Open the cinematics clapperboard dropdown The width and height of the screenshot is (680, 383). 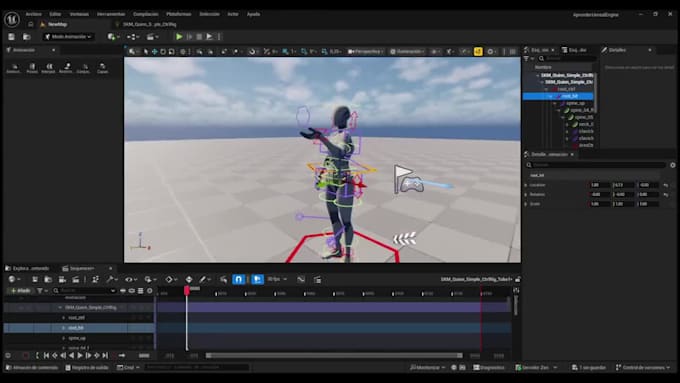click(152, 37)
